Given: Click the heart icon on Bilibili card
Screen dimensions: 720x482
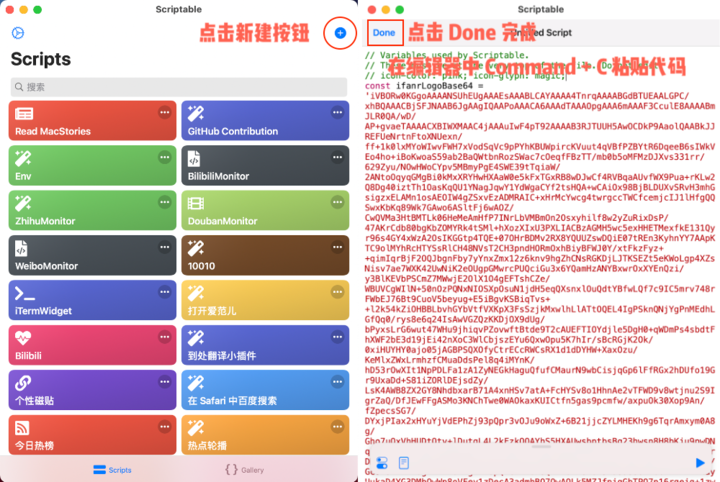Looking at the screenshot, I should (23, 338).
